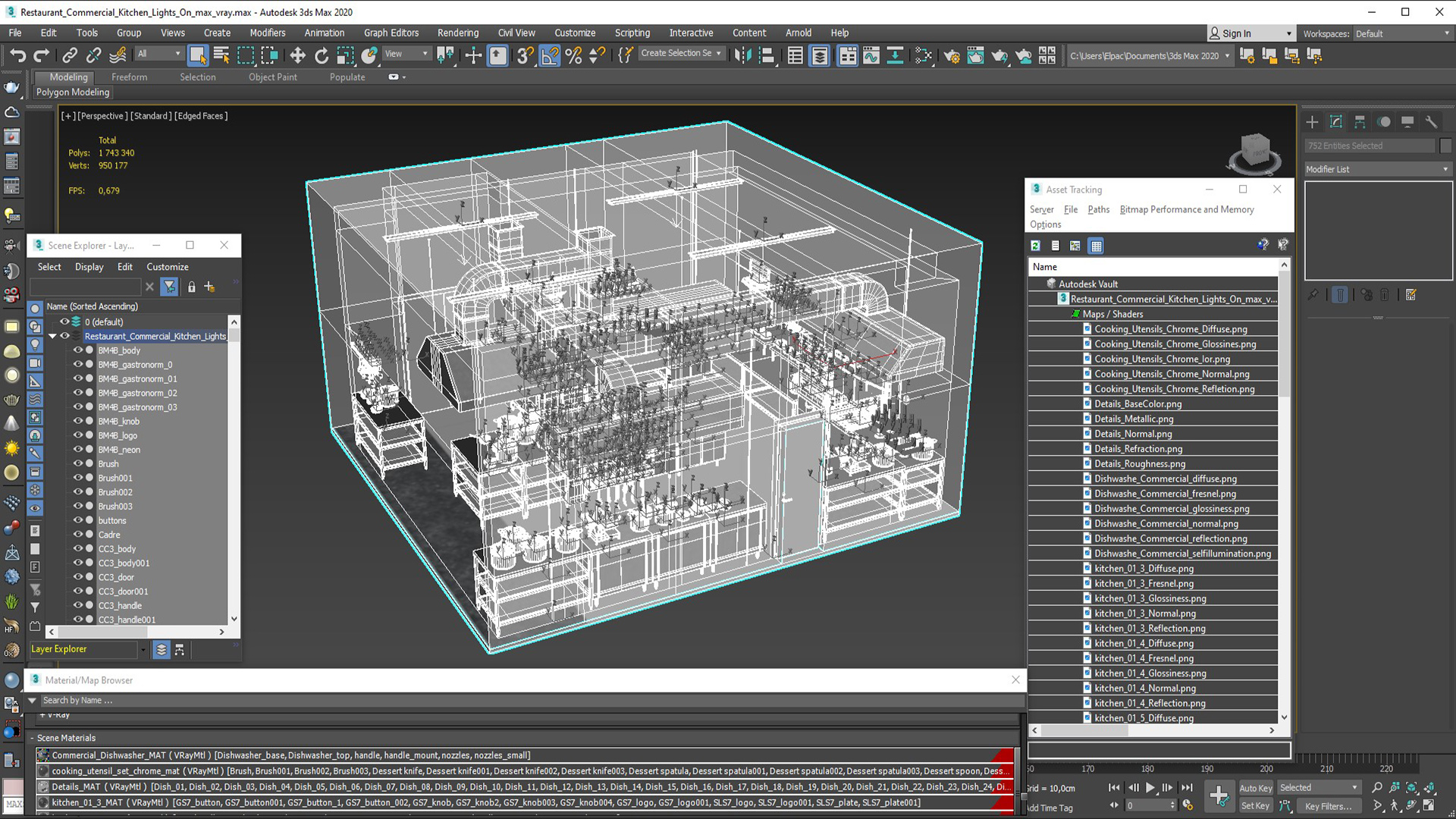Viewport: 1456px width, 819px height.
Task: Click Bitmap Performance and Memory menu
Action: pos(1187,209)
